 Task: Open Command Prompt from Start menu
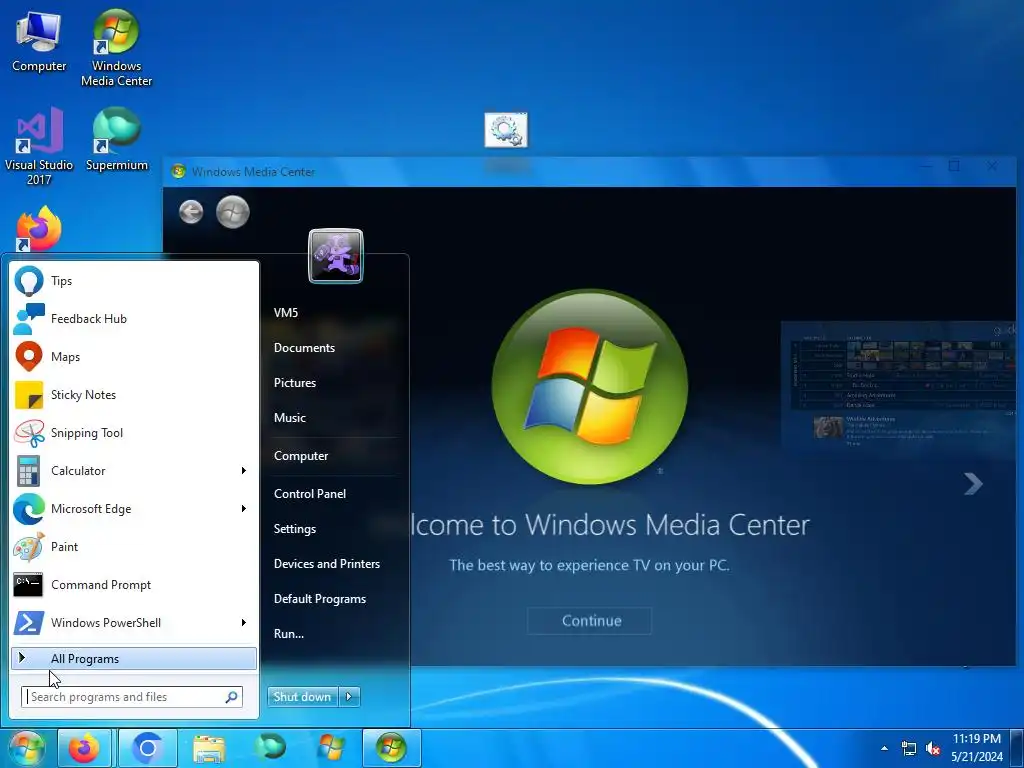(28, 584)
